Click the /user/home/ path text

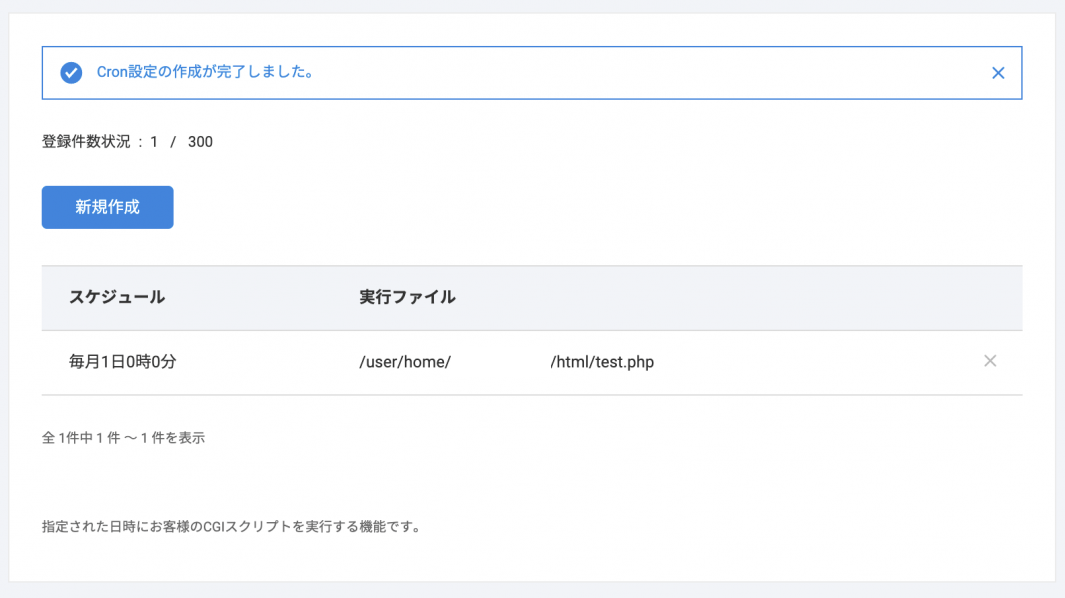[x=405, y=362]
